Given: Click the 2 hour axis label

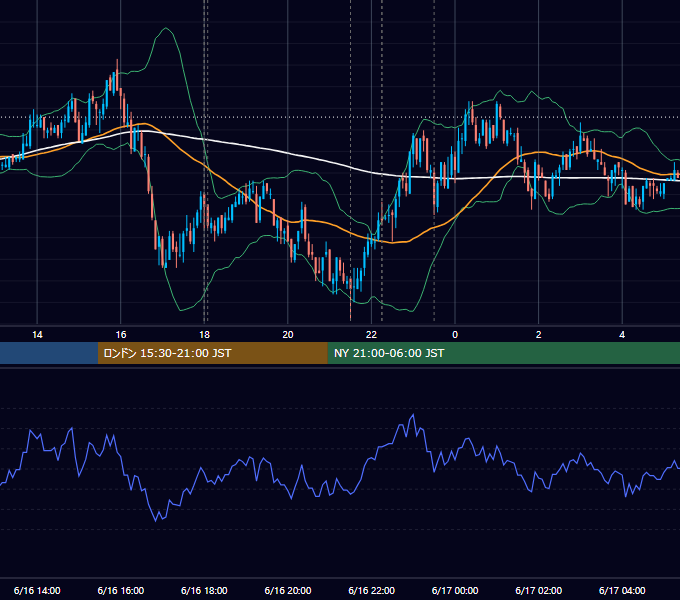Looking at the screenshot, I should point(539,335).
